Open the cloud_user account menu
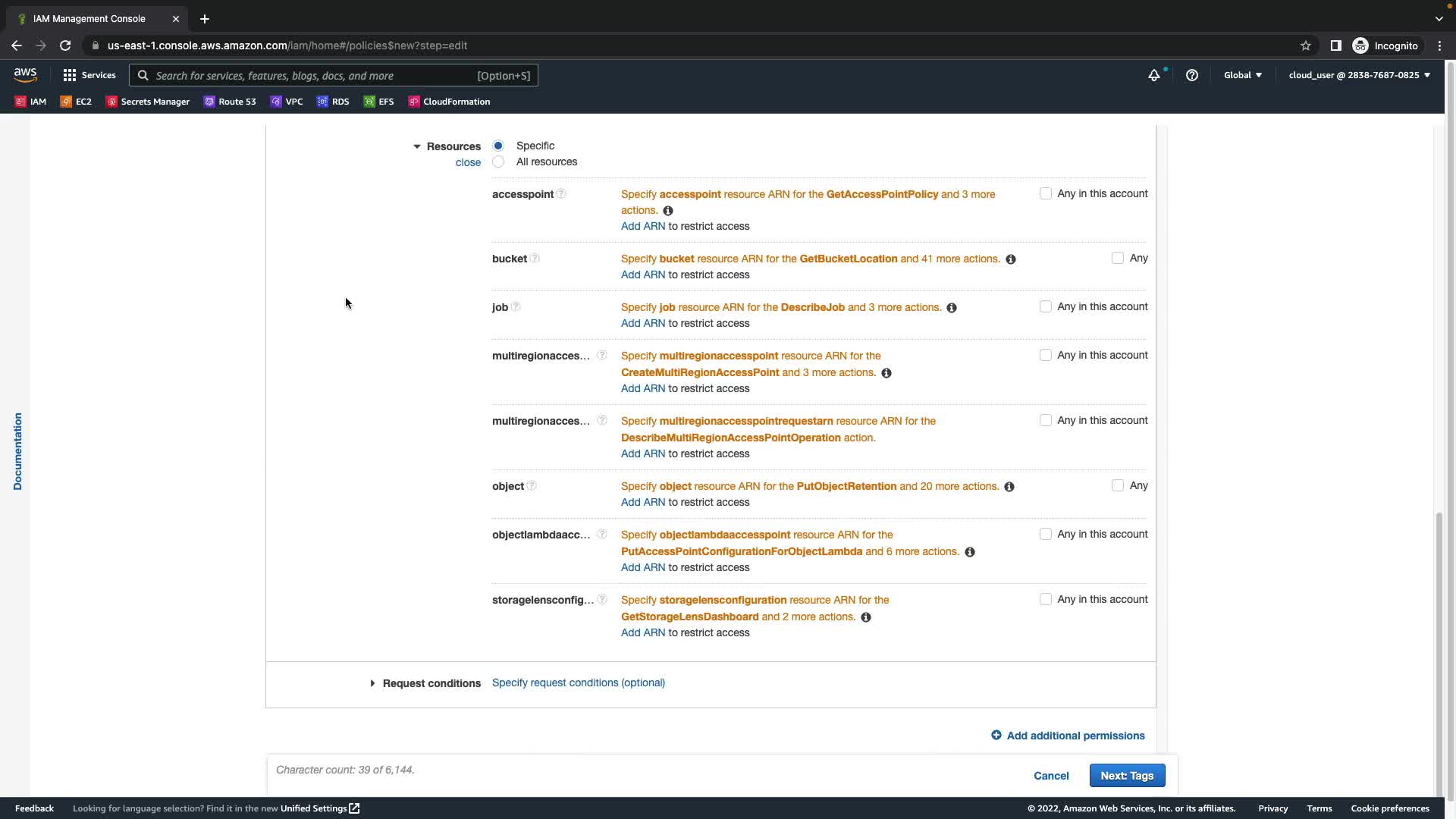 pos(1358,75)
